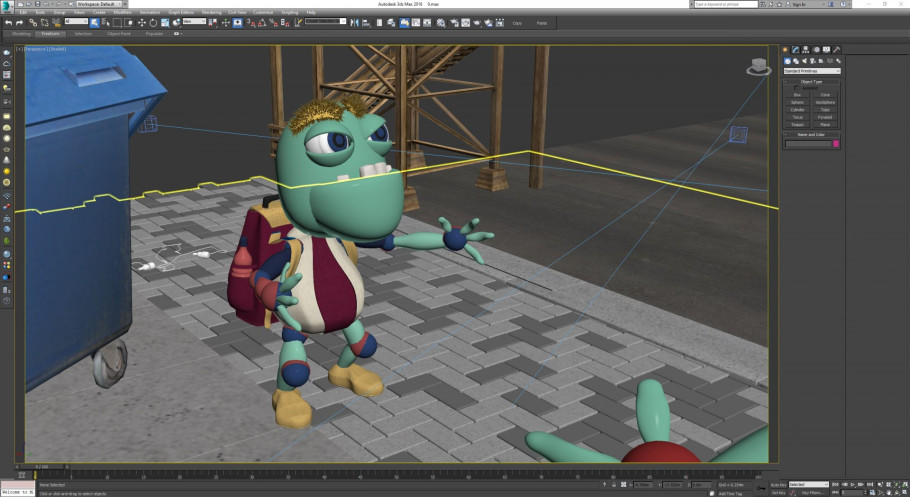910x497 pixels.
Task: Toggle Percent Snap
Action: coord(273,23)
